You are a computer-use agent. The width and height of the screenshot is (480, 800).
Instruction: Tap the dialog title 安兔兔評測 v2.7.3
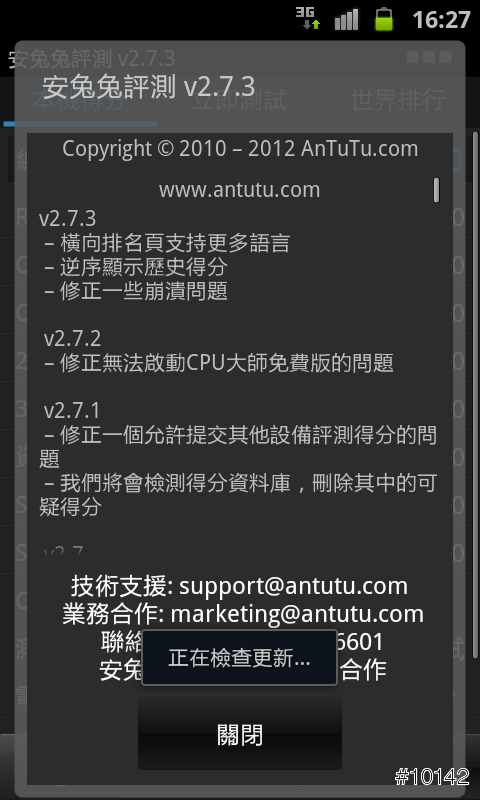click(148, 87)
